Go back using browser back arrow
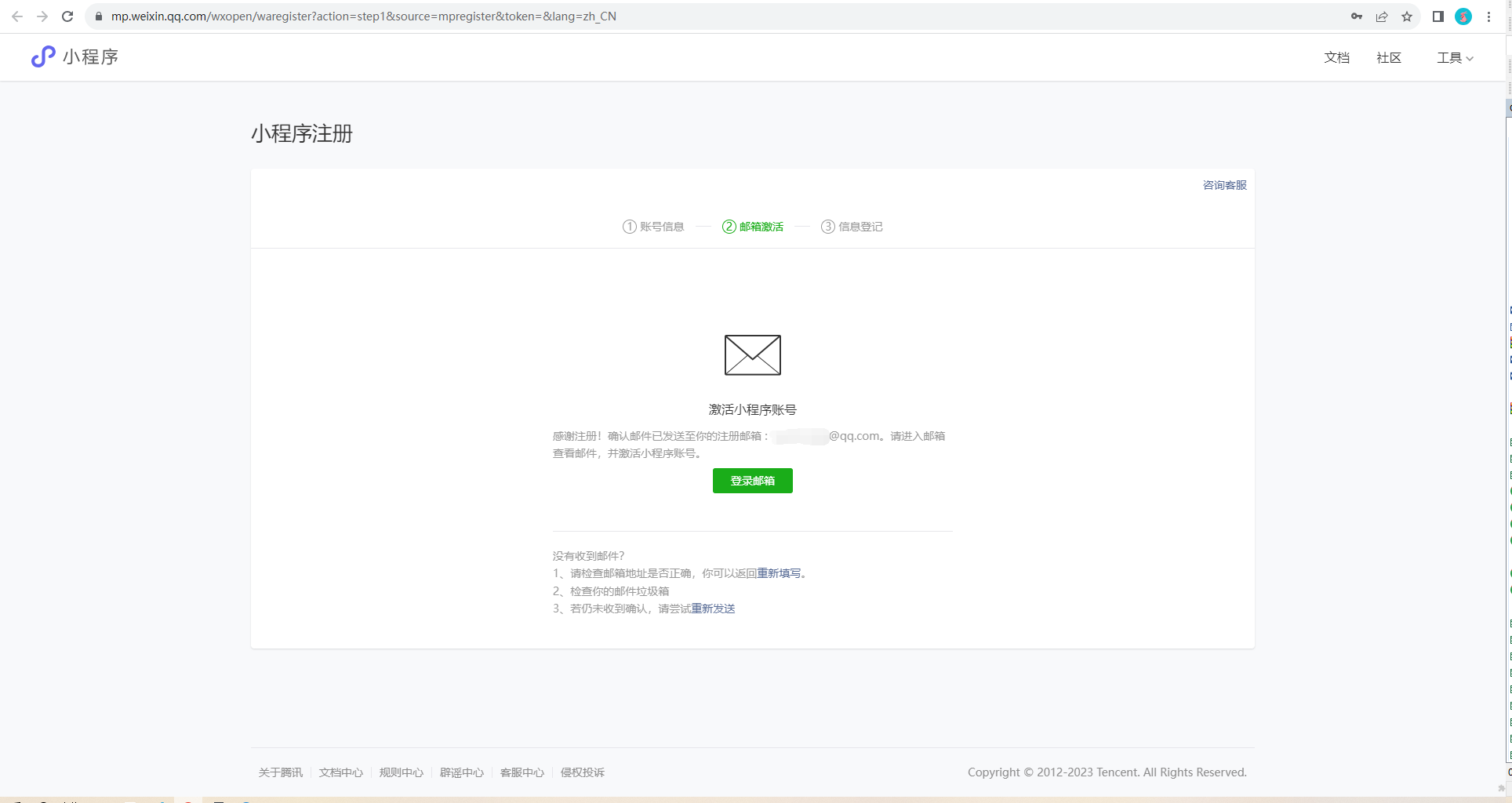The height and width of the screenshot is (803, 1512). tap(17, 16)
